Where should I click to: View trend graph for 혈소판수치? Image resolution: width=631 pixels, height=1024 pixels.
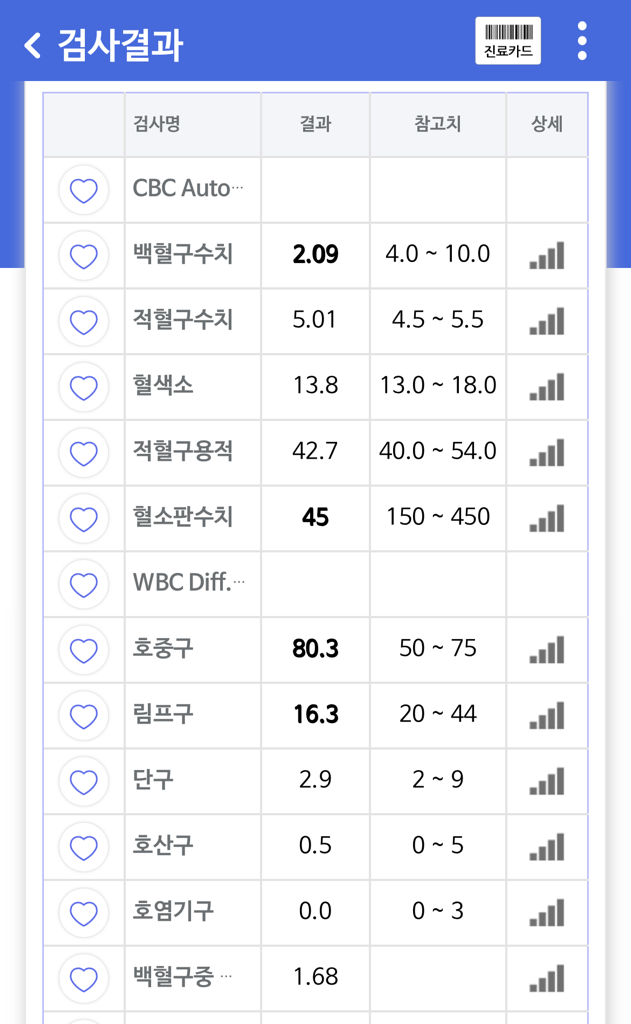pos(547,519)
